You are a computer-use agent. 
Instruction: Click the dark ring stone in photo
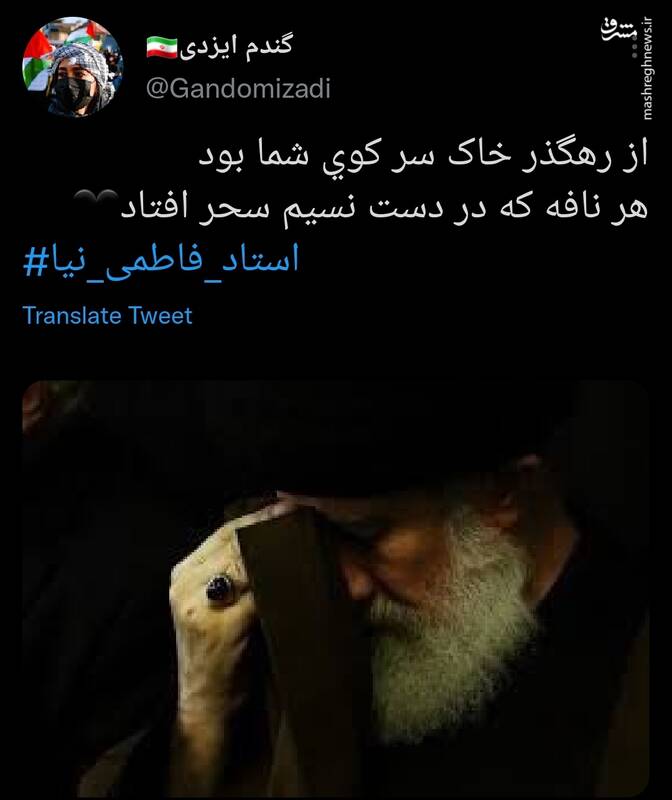(x=220, y=588)
